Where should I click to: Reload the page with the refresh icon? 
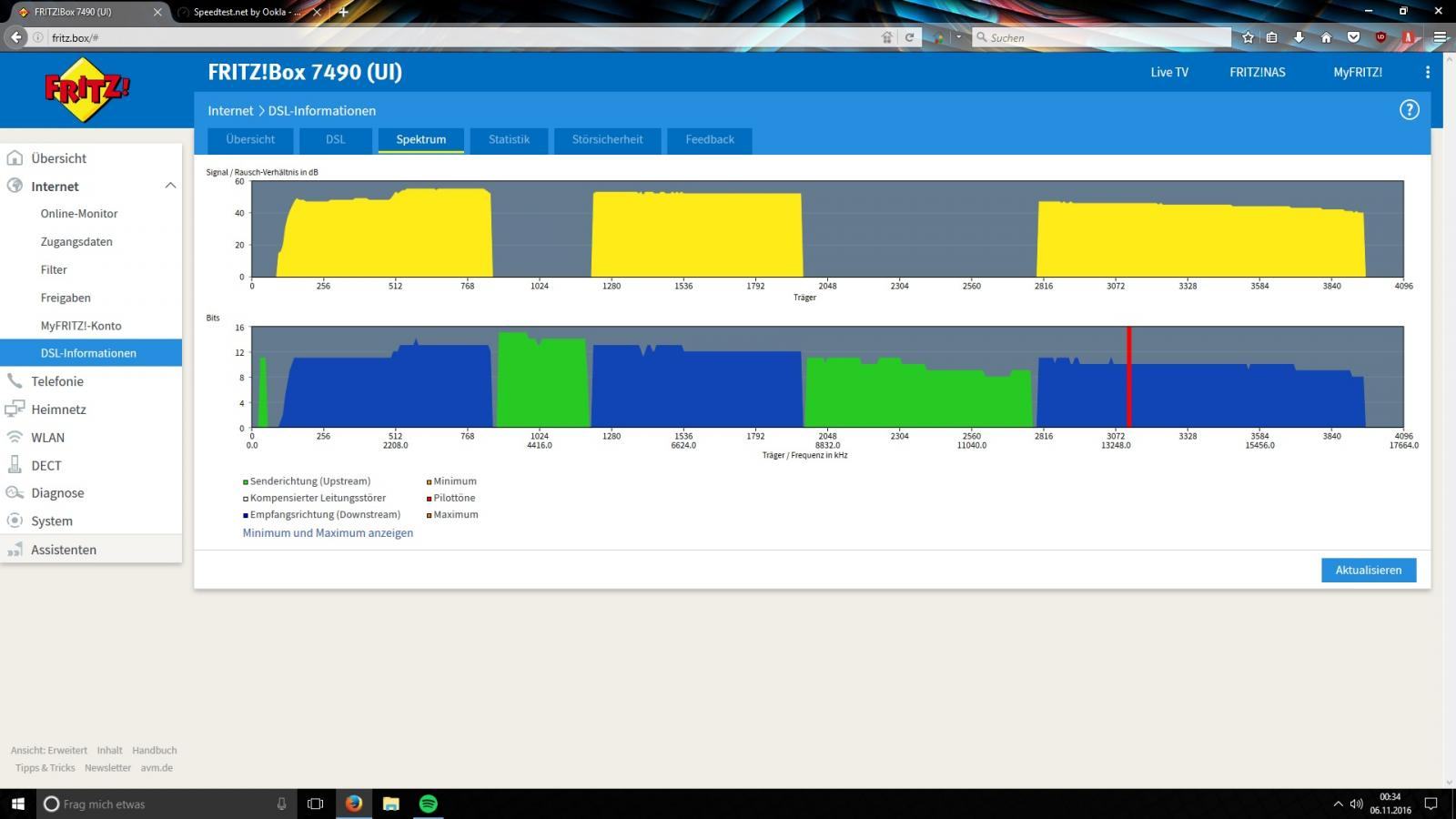coord(908,37)
